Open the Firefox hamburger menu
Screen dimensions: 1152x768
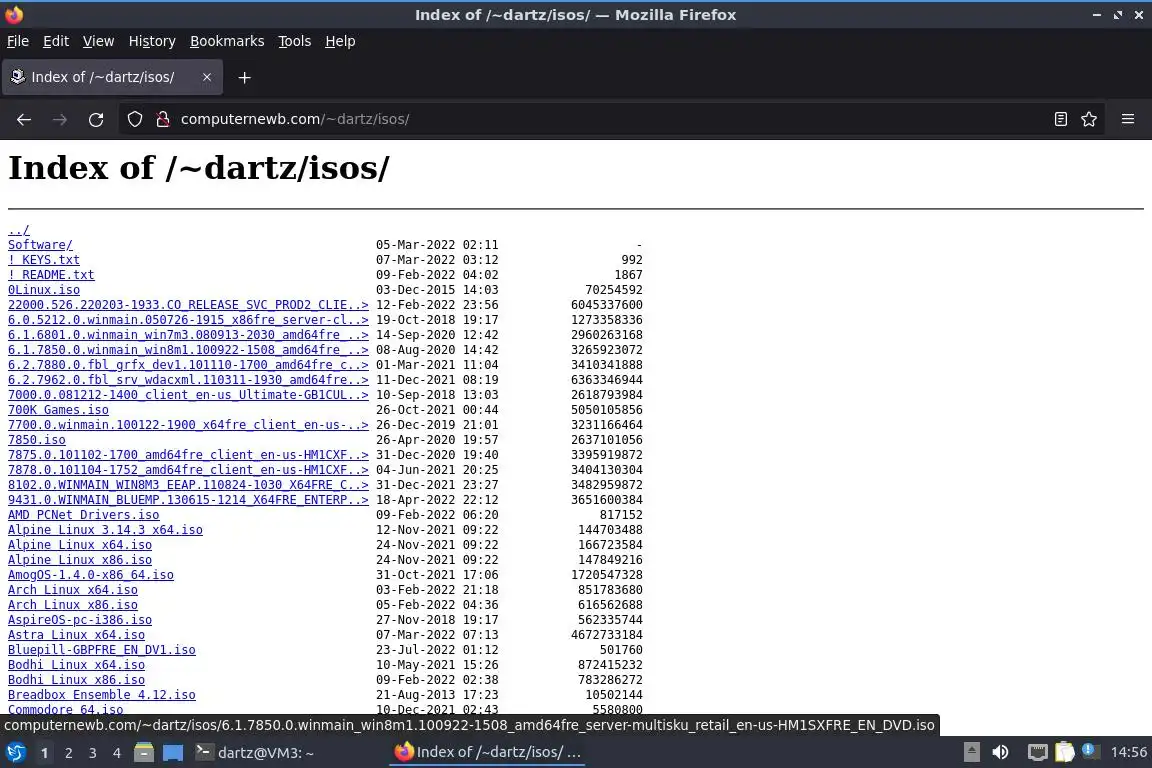point(1128,119)
